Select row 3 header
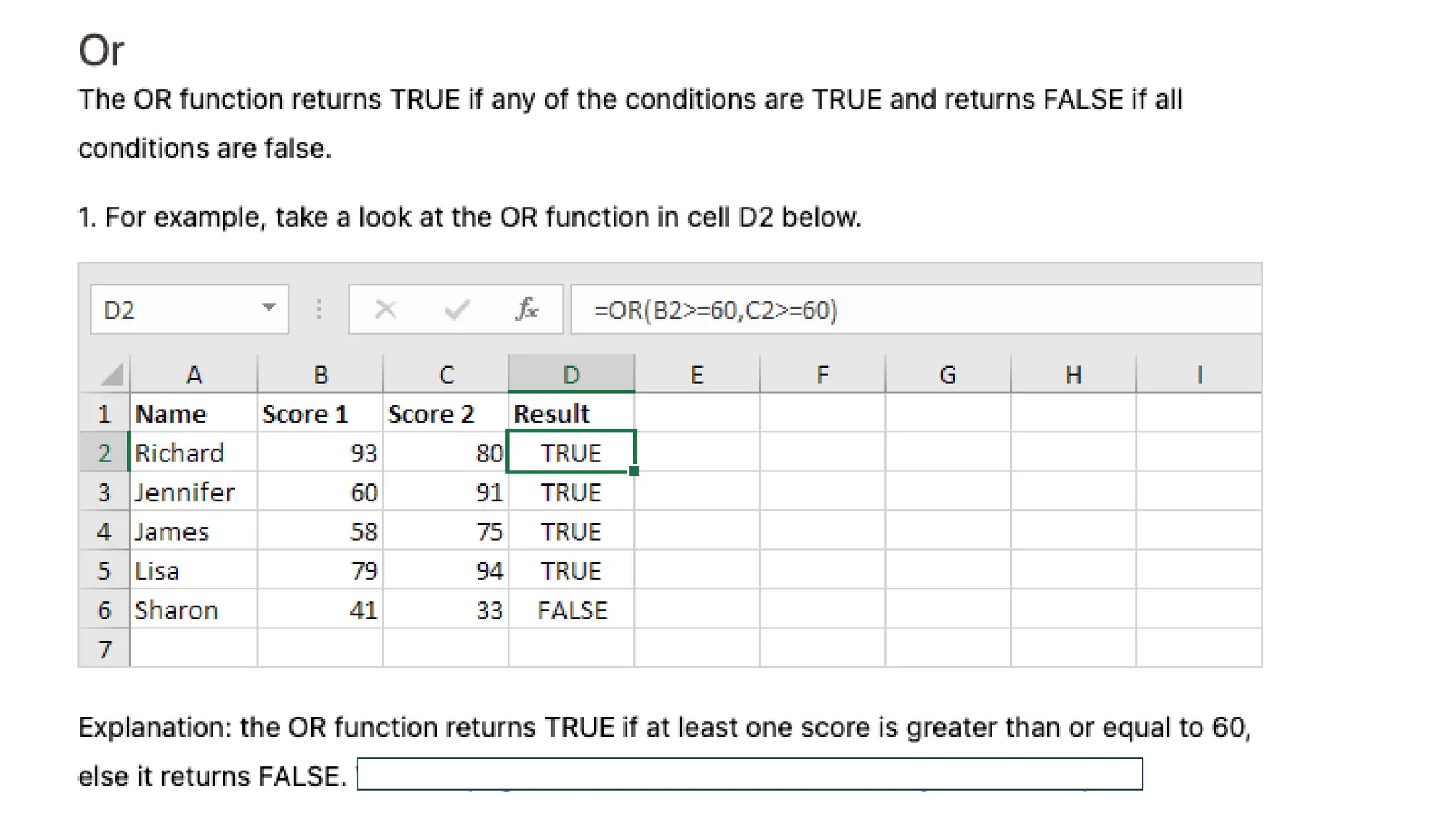The width and height of the screenshot is (1456, 819). point(104,492)
